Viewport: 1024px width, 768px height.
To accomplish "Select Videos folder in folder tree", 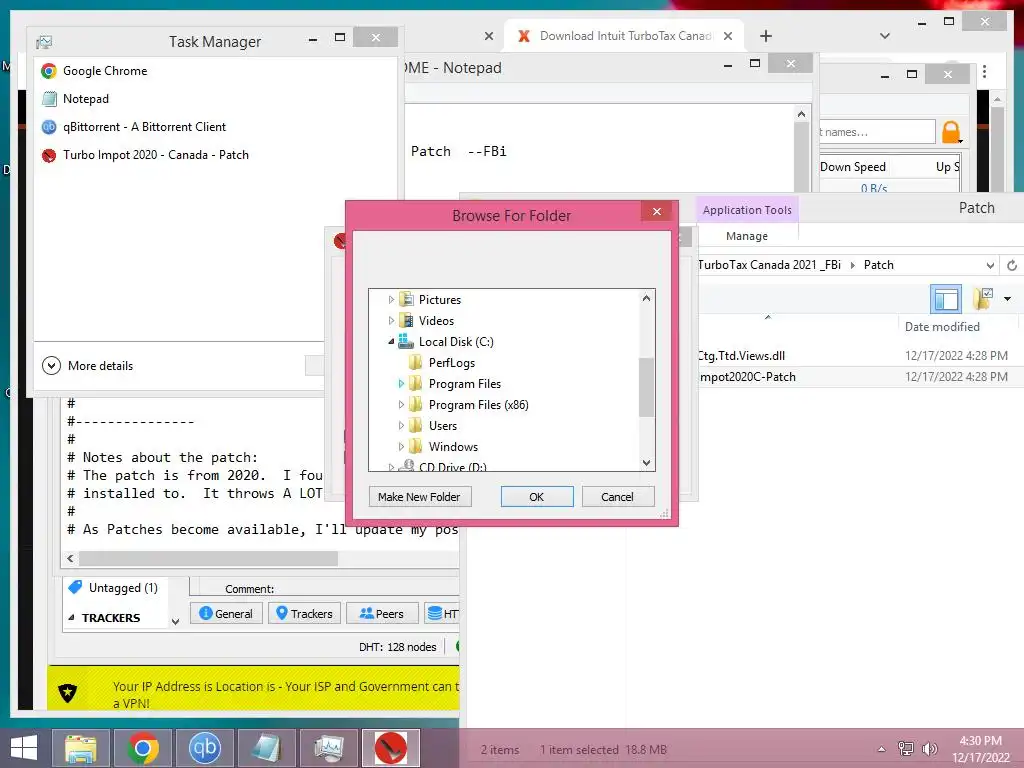I will click(x=436, y=321).
